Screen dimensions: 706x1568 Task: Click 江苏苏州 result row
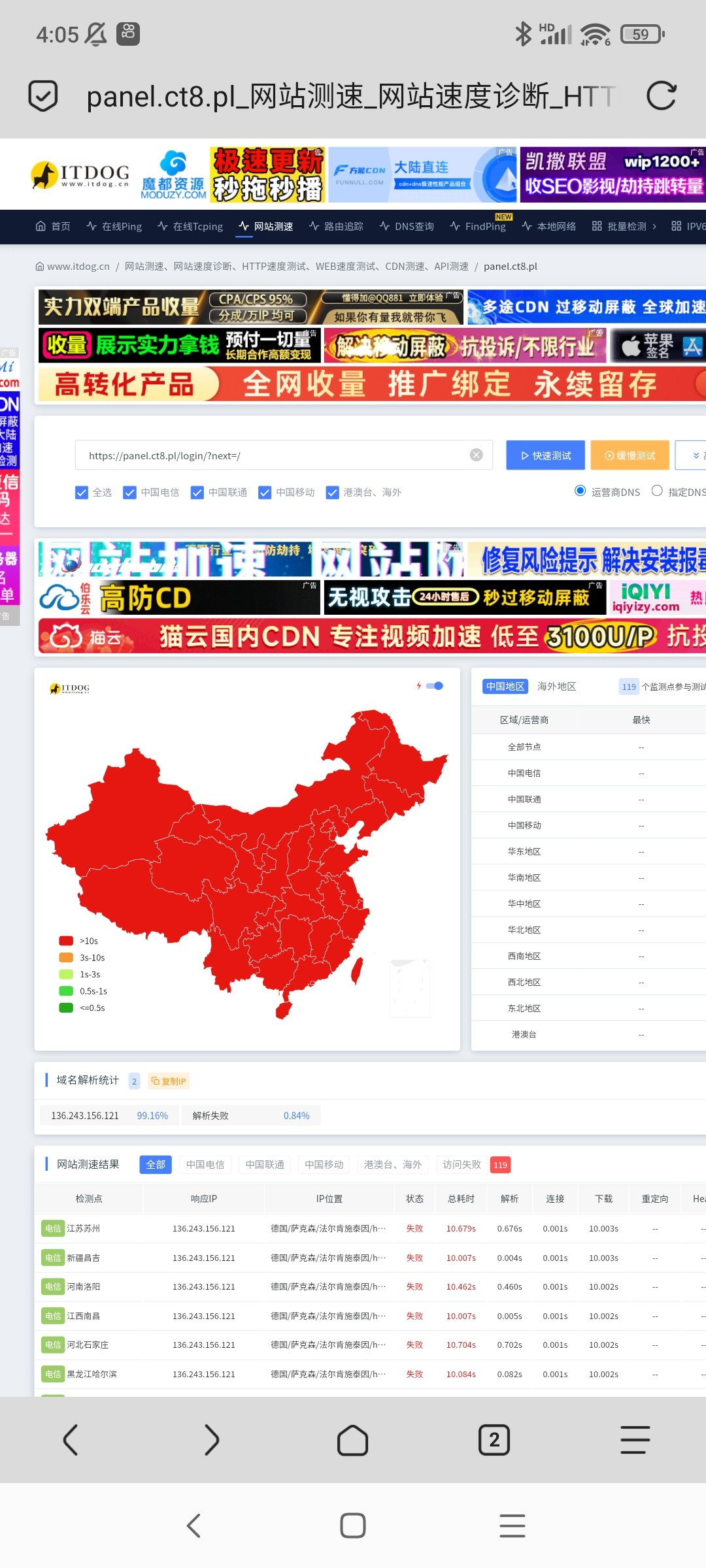370,1228
